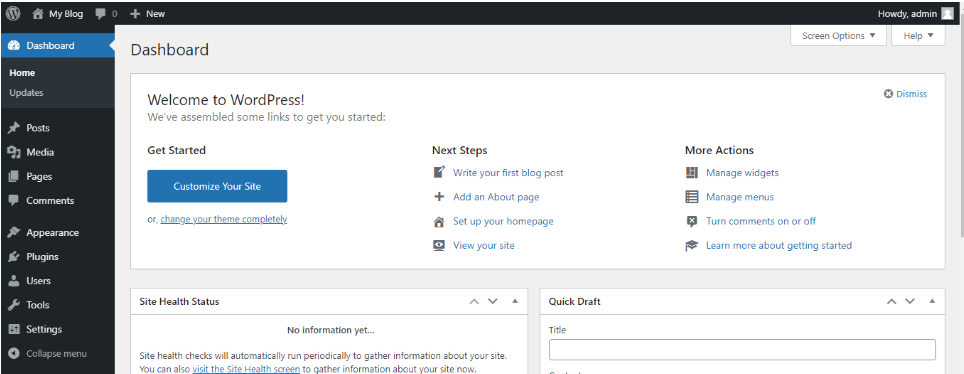The width and height of the screenshot is (964, 374).
Task: Click visit the Site Health screen link
Action: [x=246, y=369]
